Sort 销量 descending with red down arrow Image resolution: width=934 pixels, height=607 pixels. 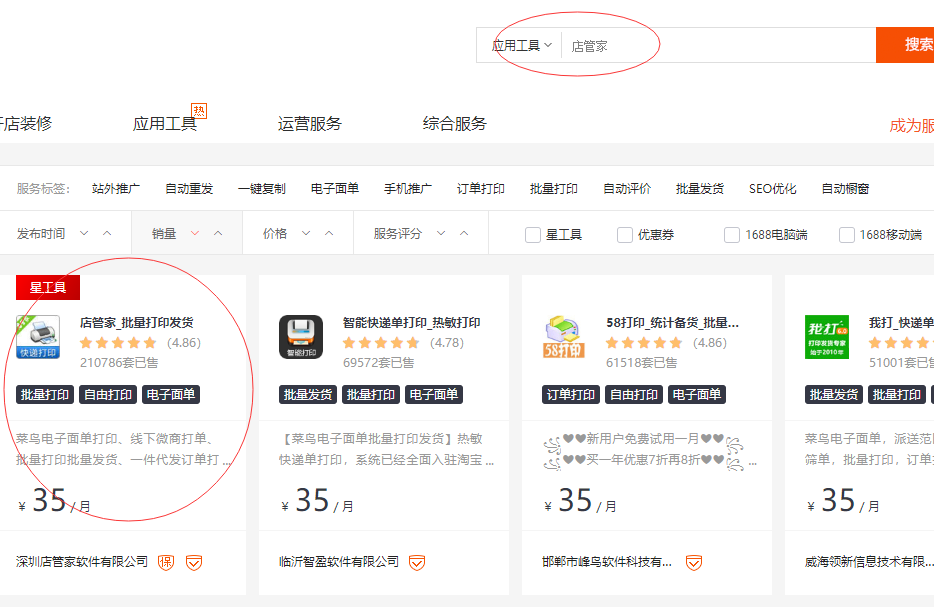pyautogui.click(x=195, y=234)
